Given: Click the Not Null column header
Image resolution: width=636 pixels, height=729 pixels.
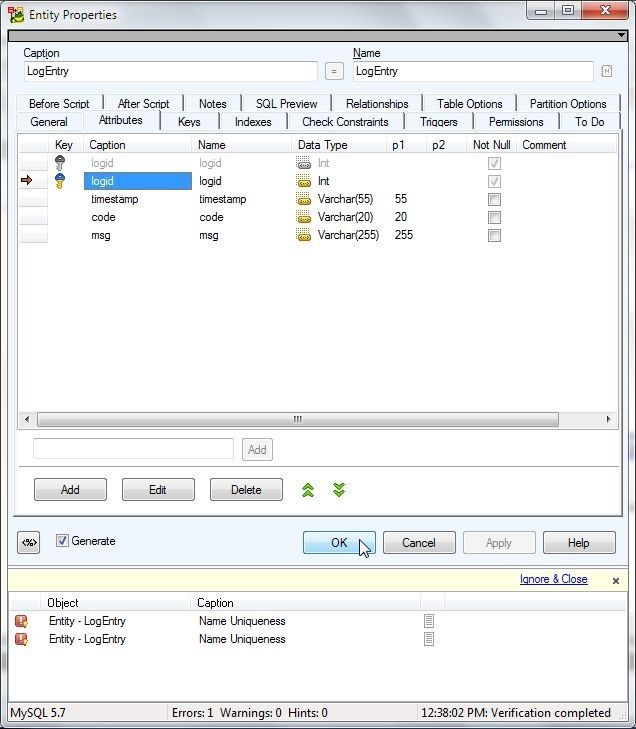Looking at the screenshot, I should pyautogui.click(x=491, y=145).
